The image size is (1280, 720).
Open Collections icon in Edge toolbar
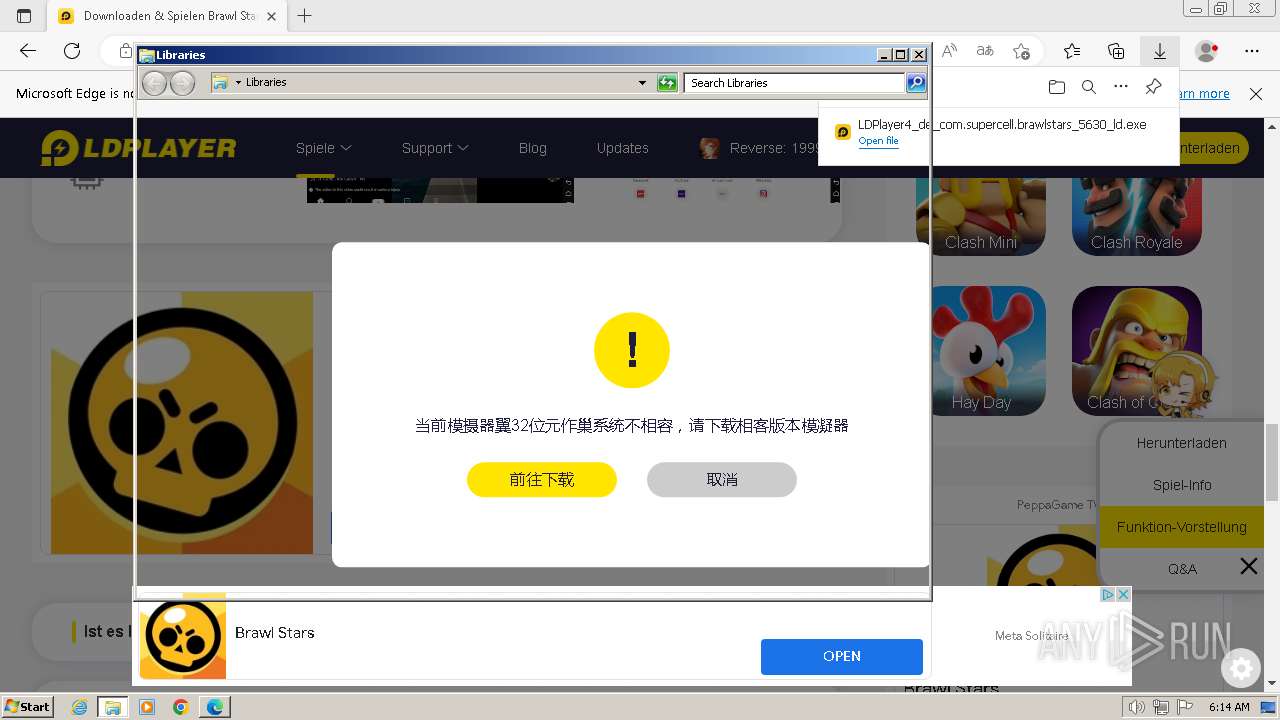[1116, 51]
